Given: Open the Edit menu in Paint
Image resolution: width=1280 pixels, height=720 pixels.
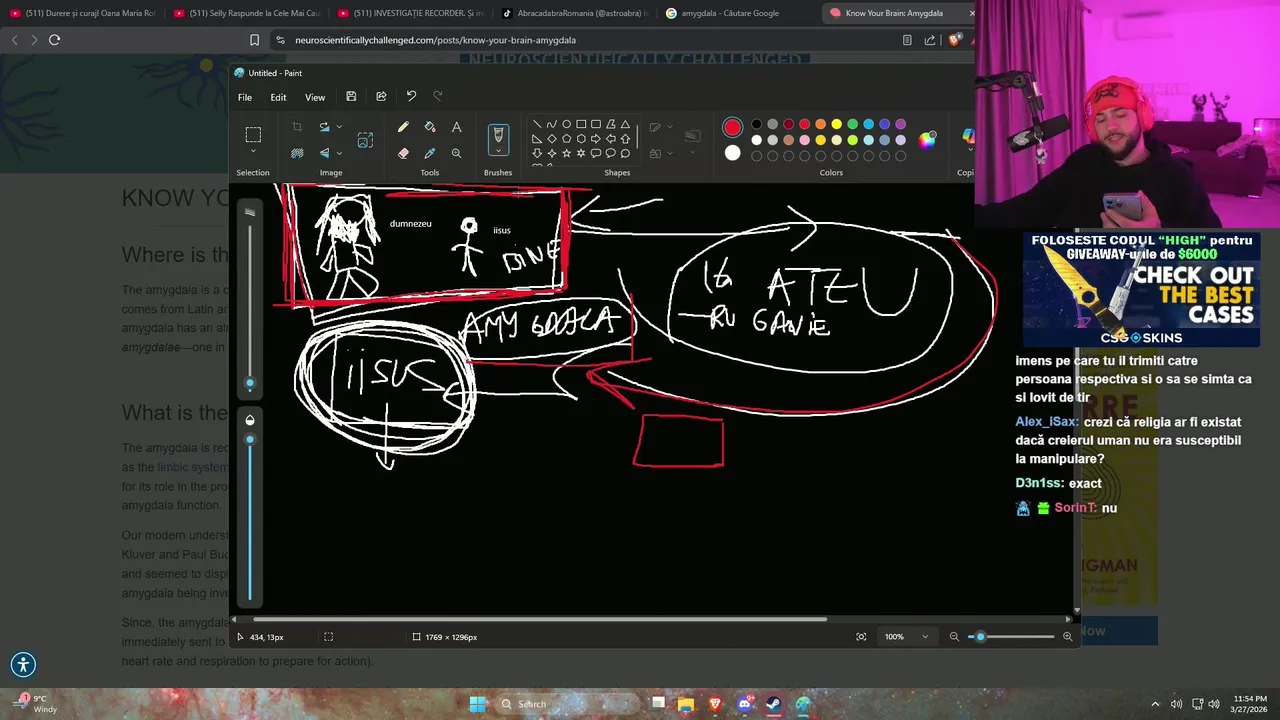Looking at the screenshot, I should (x=278, y=97).
